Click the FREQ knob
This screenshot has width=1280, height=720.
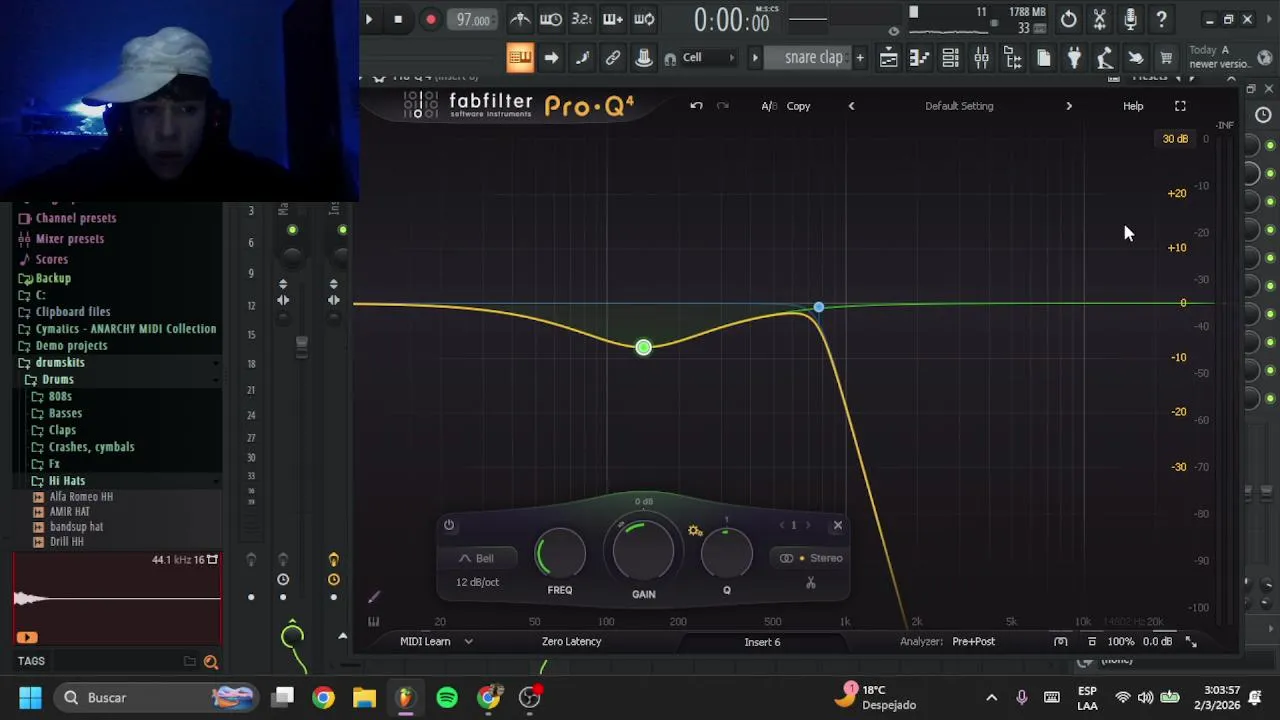click(560, 553)
